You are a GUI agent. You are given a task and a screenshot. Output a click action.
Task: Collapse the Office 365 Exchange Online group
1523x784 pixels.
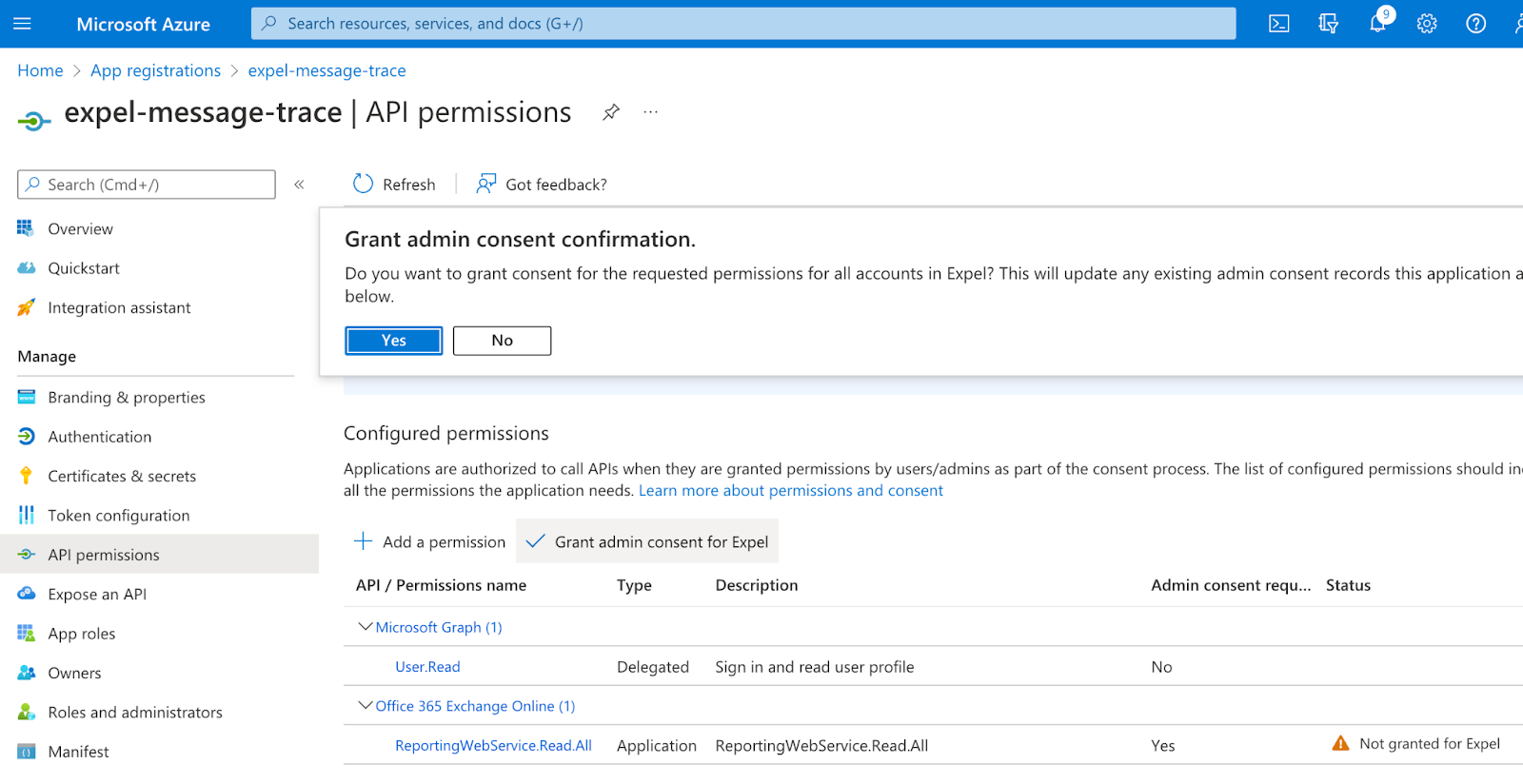pos(365,705)
